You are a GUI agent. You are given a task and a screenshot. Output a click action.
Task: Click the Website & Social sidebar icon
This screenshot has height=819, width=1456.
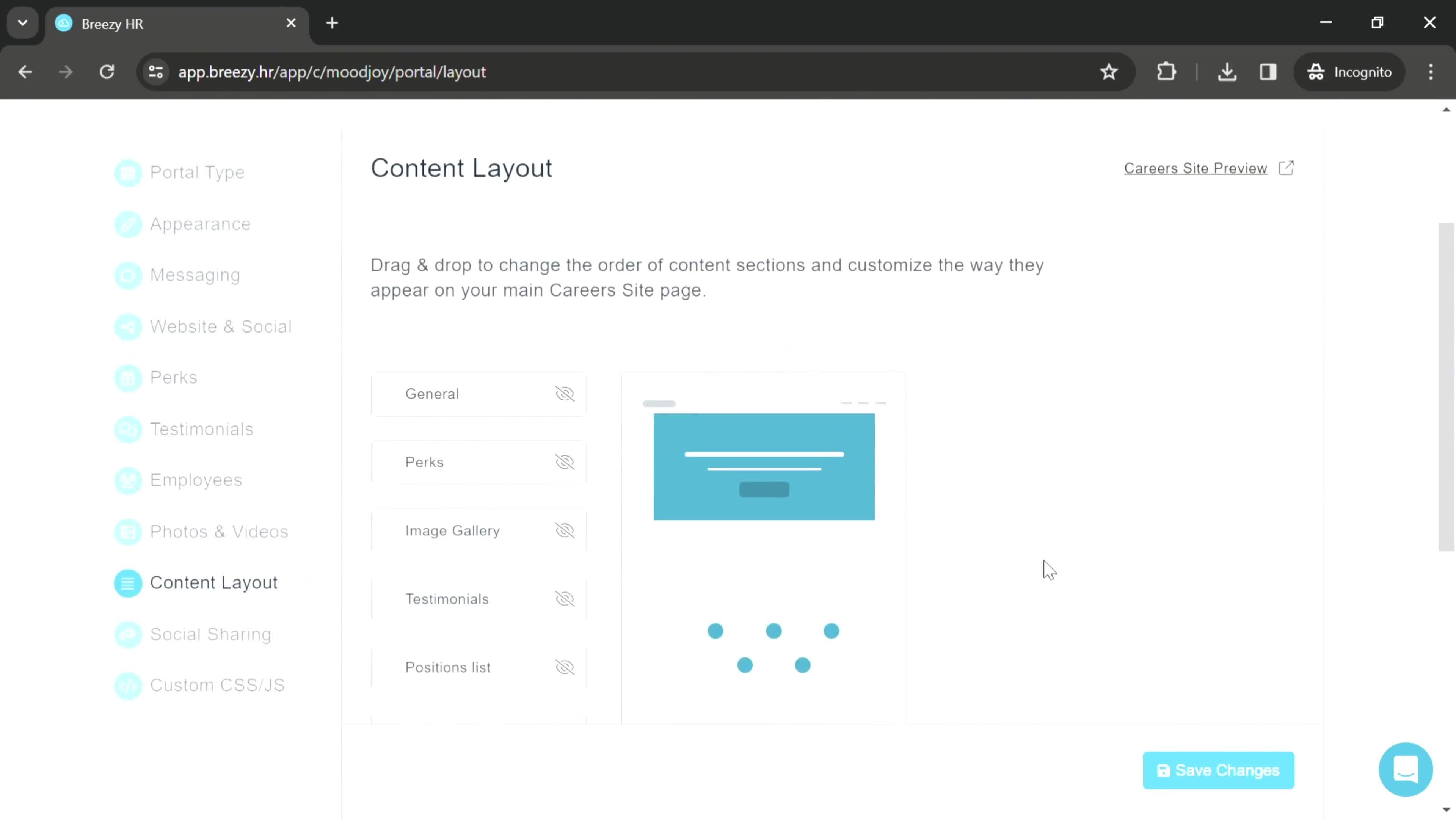tap(127, 326)
